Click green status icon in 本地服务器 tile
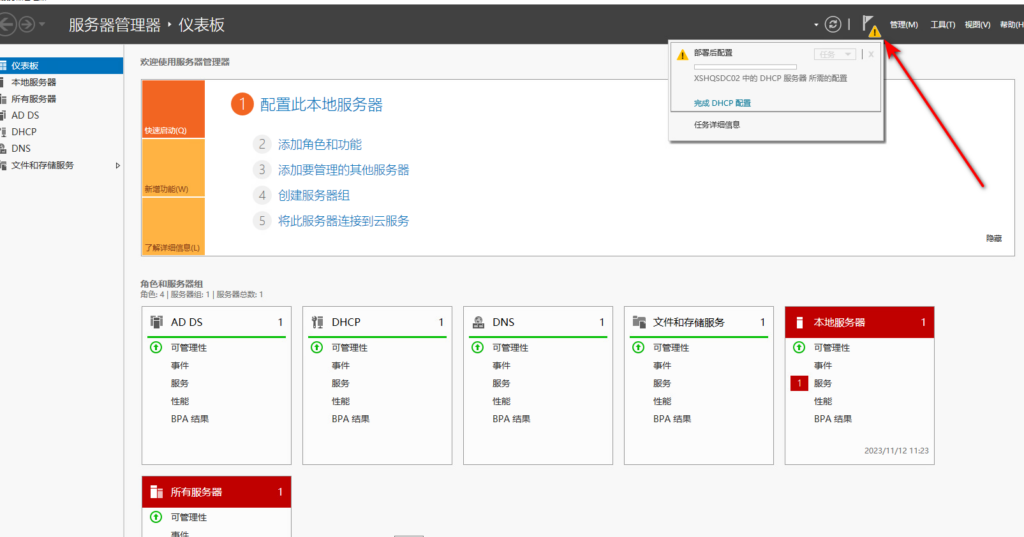This screenshot has width=1024, height=537. [x=799, y=348]
